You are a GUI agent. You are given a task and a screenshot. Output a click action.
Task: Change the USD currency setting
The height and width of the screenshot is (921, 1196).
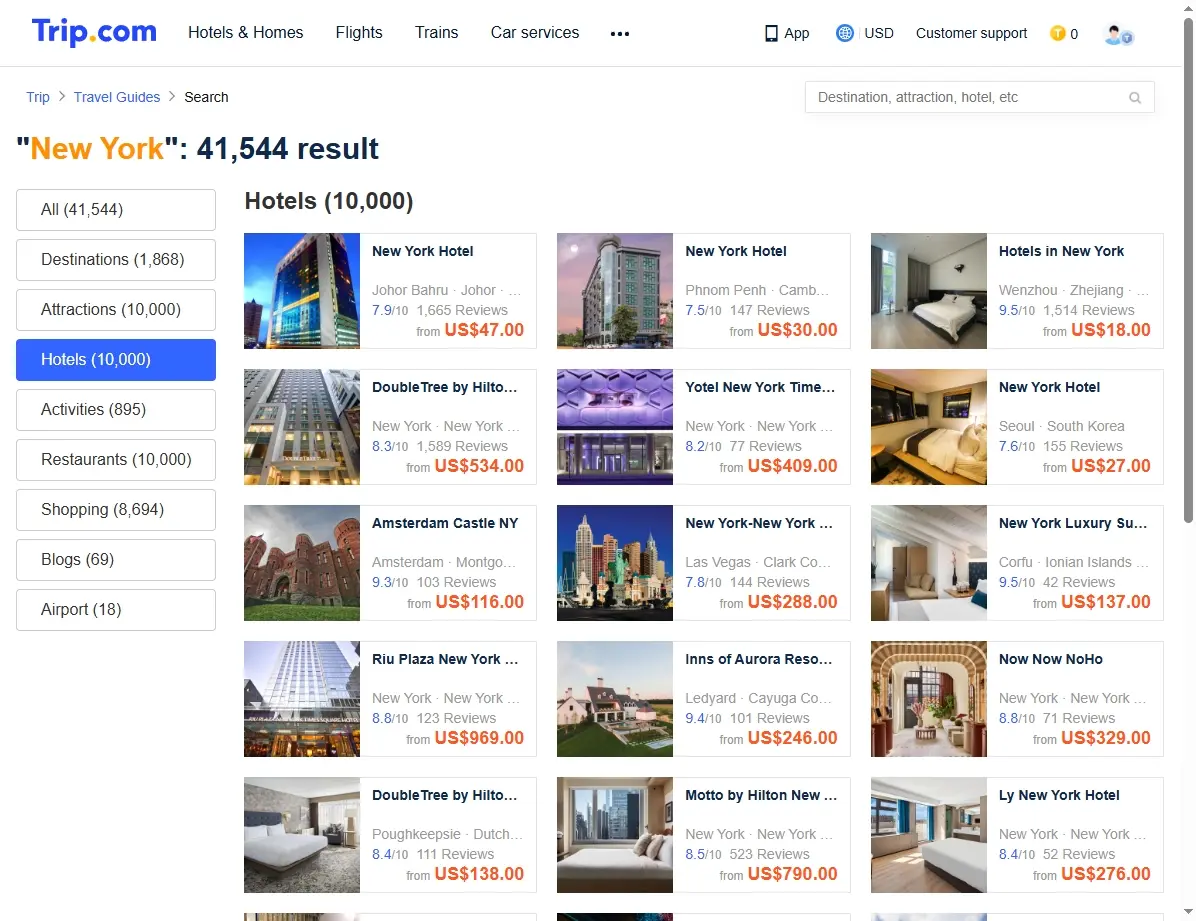[x=879, y=34]
